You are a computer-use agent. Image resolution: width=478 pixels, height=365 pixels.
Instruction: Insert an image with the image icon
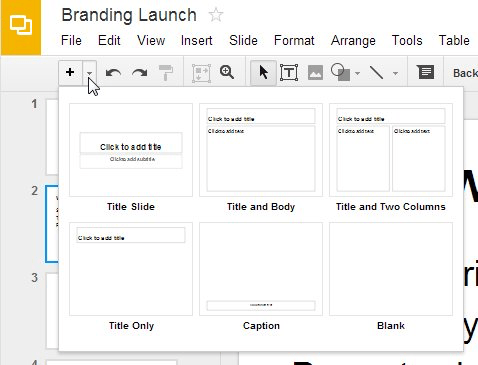pos(315,73)
